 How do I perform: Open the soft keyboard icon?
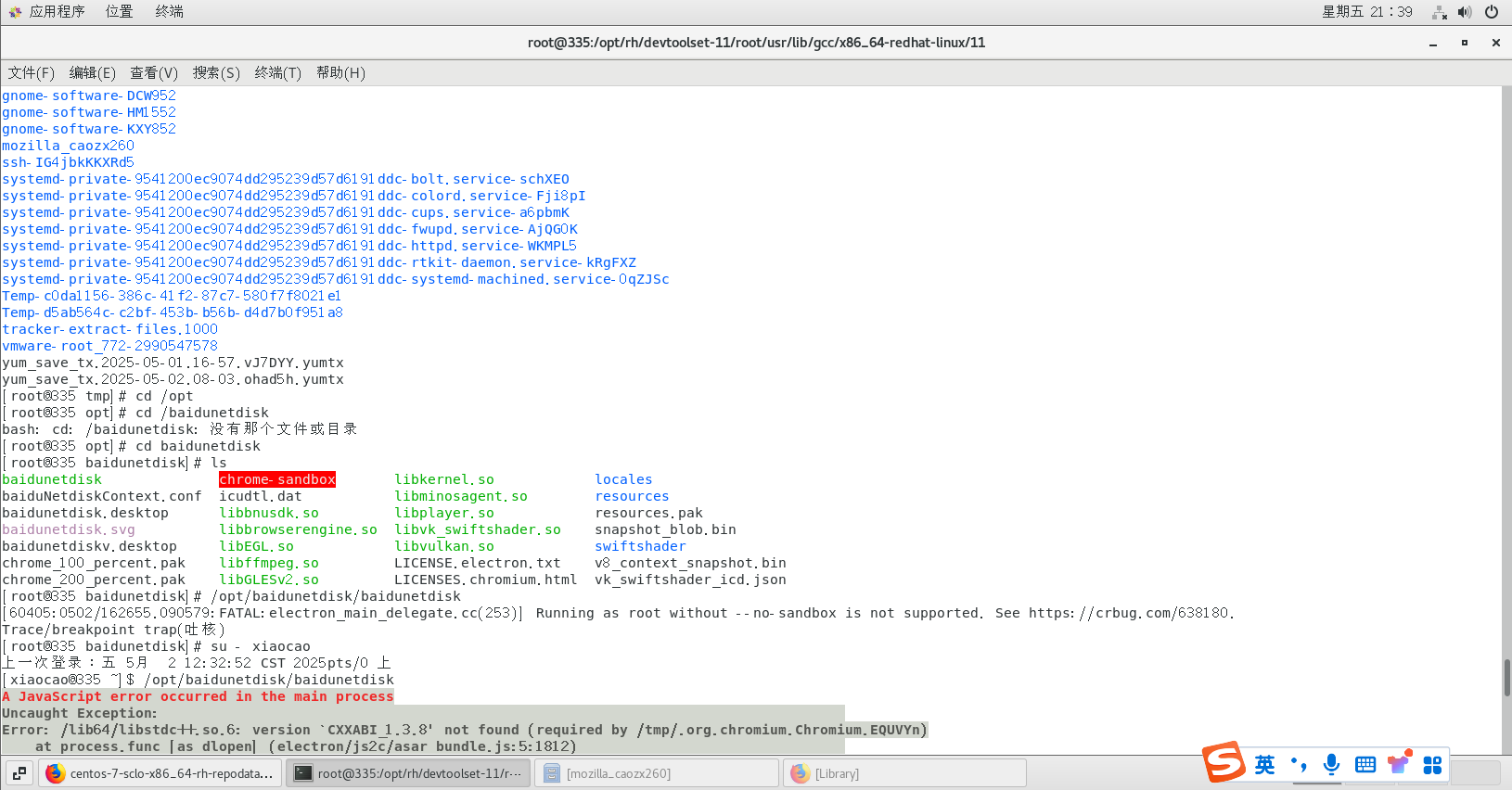pyautogui.click(x=1365, y=765)
